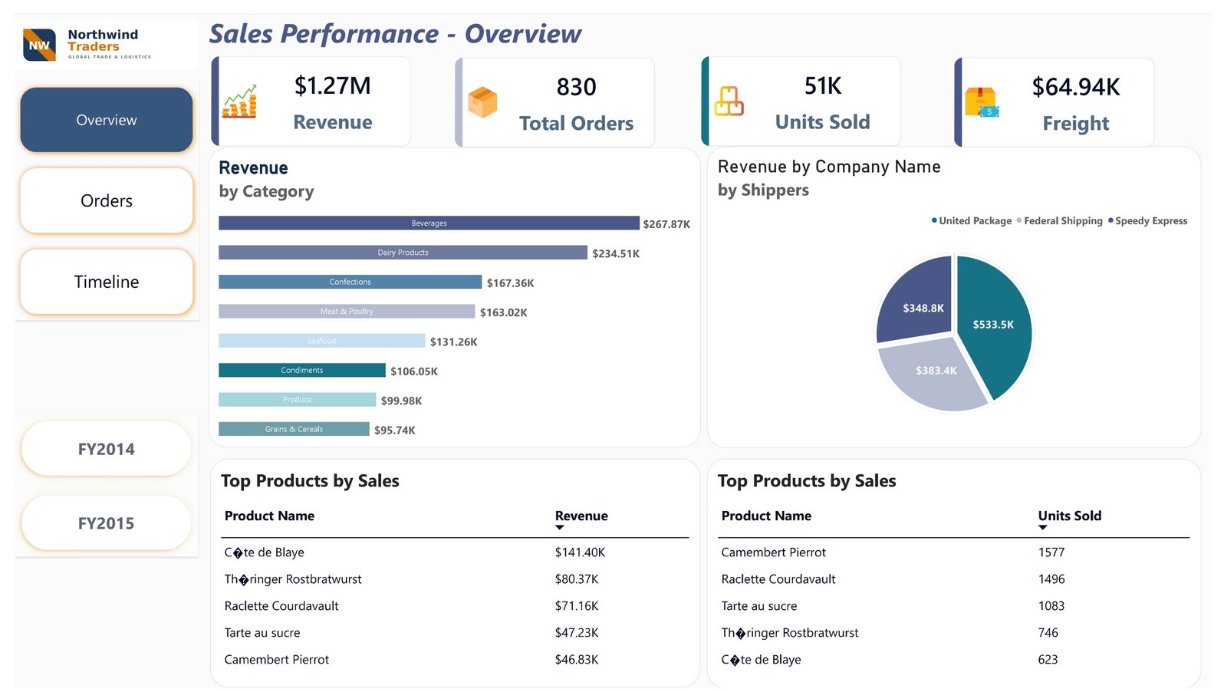Click the Freight package icon

click(x=981, y=102)
